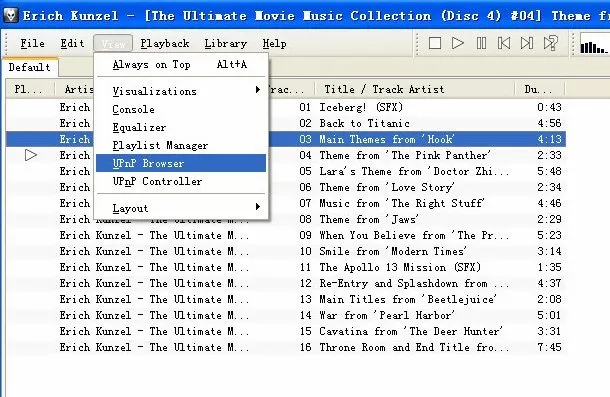Viewport: 610px width, 397px height.
Task: Pause the current track
Action: coord(481,43)
